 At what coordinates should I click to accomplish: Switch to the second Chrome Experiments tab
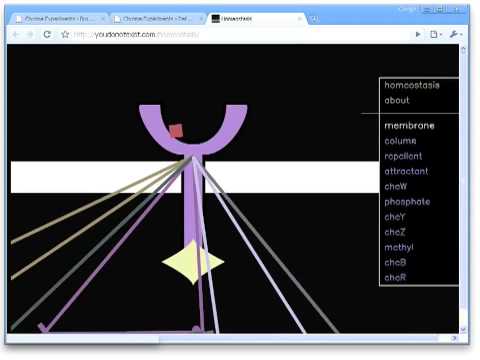coord(157,19)
